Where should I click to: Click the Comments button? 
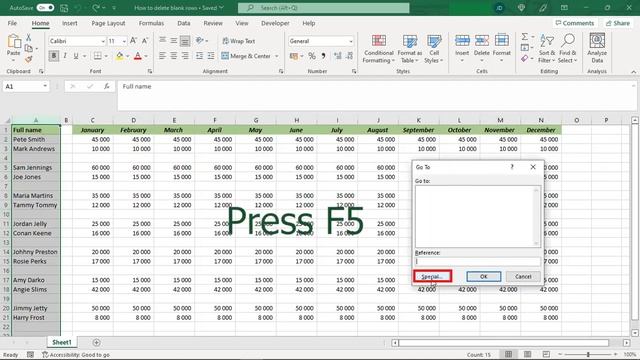coord(575,23)
